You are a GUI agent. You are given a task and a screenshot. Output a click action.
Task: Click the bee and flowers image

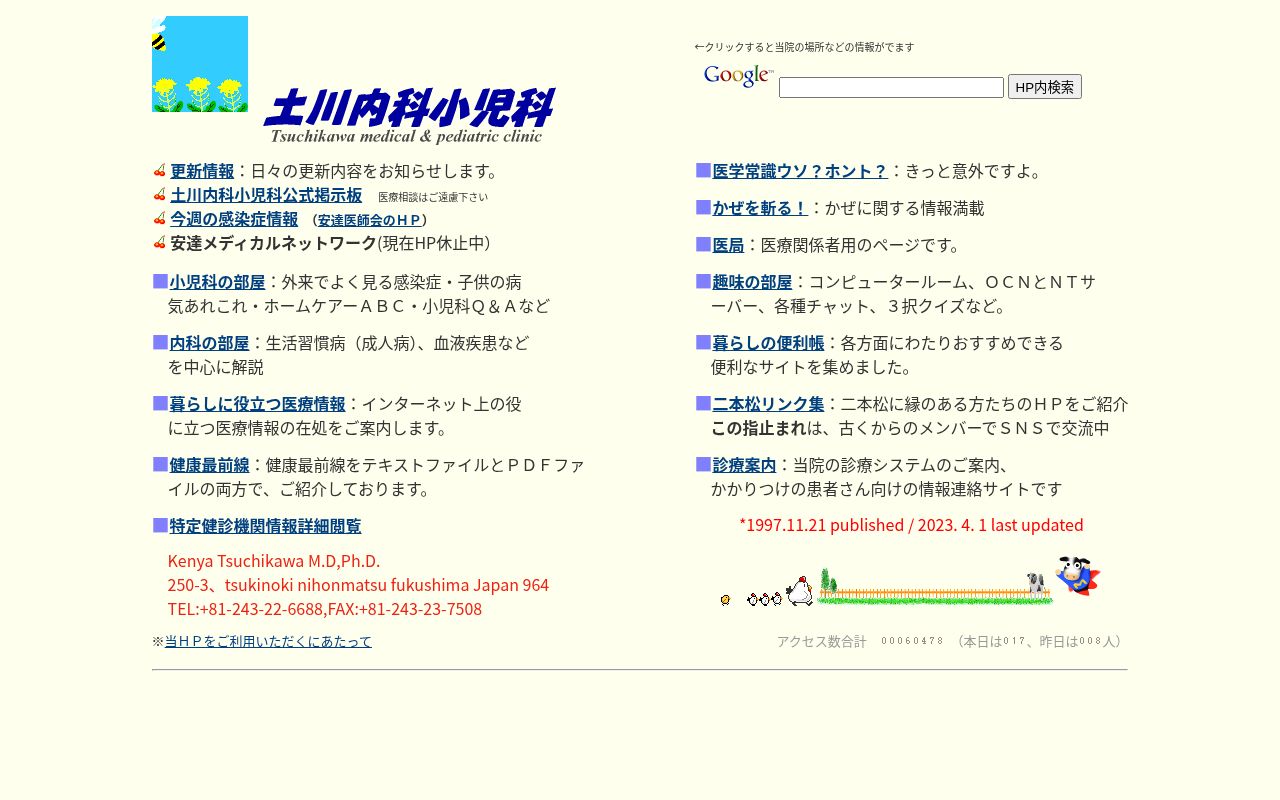tap(200, 64)
